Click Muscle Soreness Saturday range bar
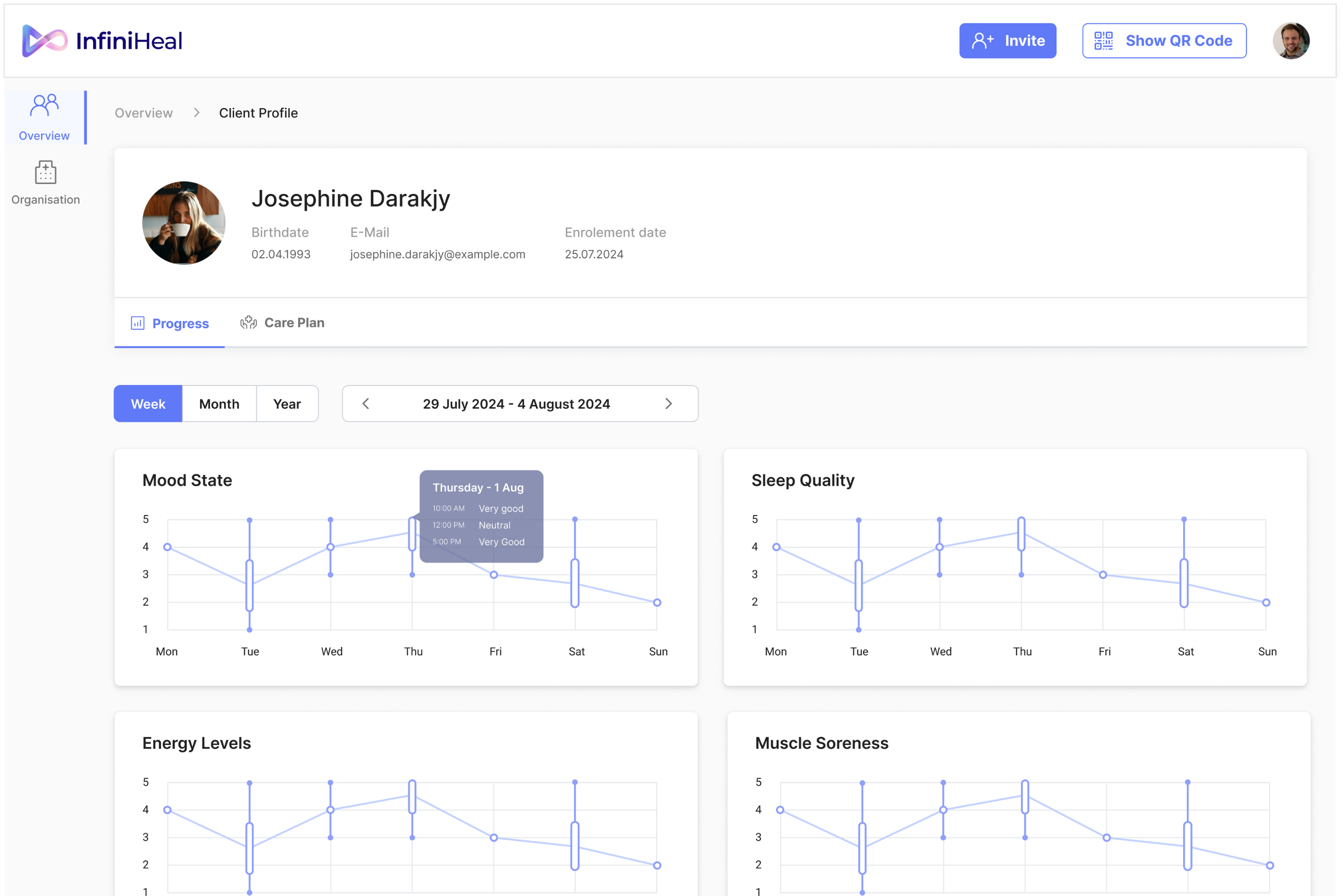Image resolution: width=1344 pixels, height=896 pixels. 1187,846
